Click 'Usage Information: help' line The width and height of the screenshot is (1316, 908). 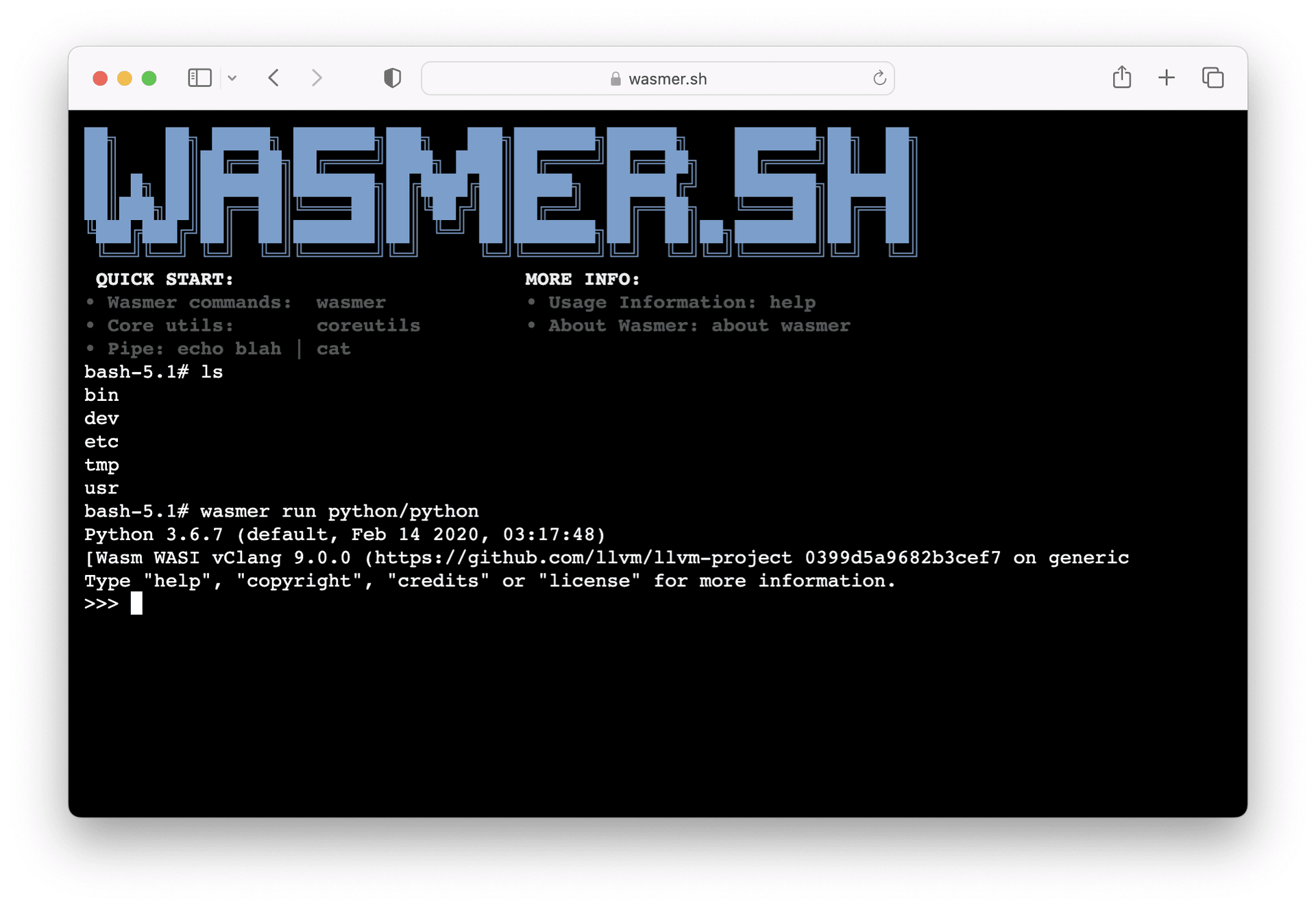click(x=682, y=302)
